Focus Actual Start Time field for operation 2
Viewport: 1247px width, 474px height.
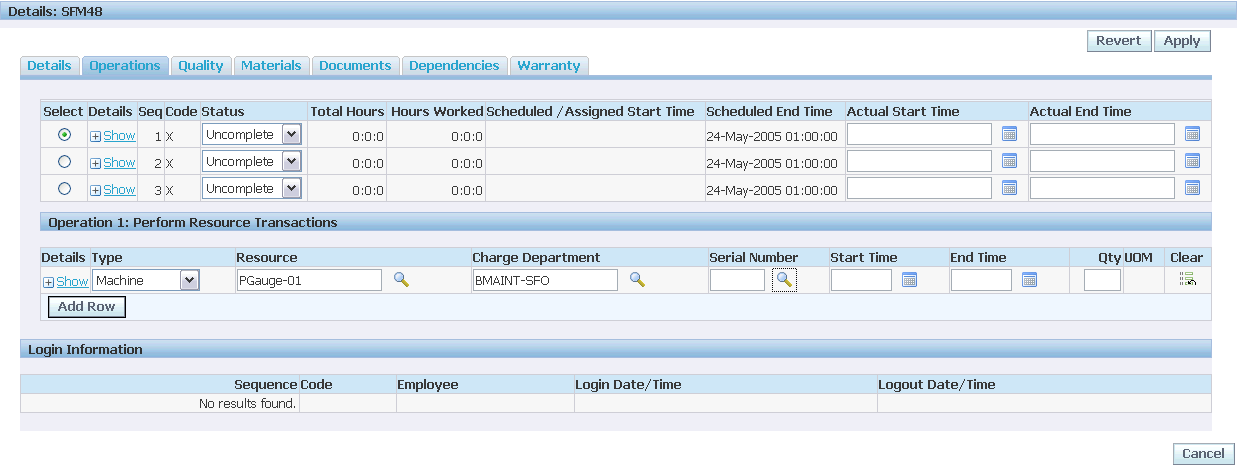point(919,161)
